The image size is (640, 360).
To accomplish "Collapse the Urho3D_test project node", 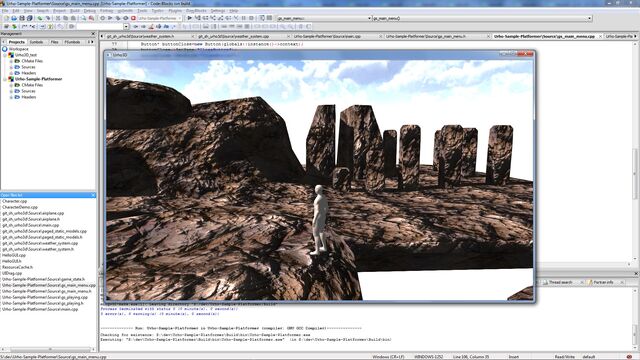I will pyautogui.click(x=5, y=55).
